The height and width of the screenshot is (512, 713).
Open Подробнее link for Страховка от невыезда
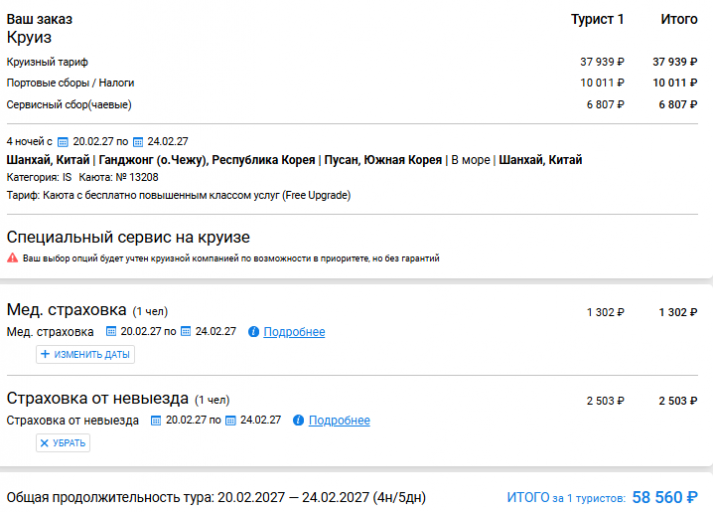(x=339, y=421)
